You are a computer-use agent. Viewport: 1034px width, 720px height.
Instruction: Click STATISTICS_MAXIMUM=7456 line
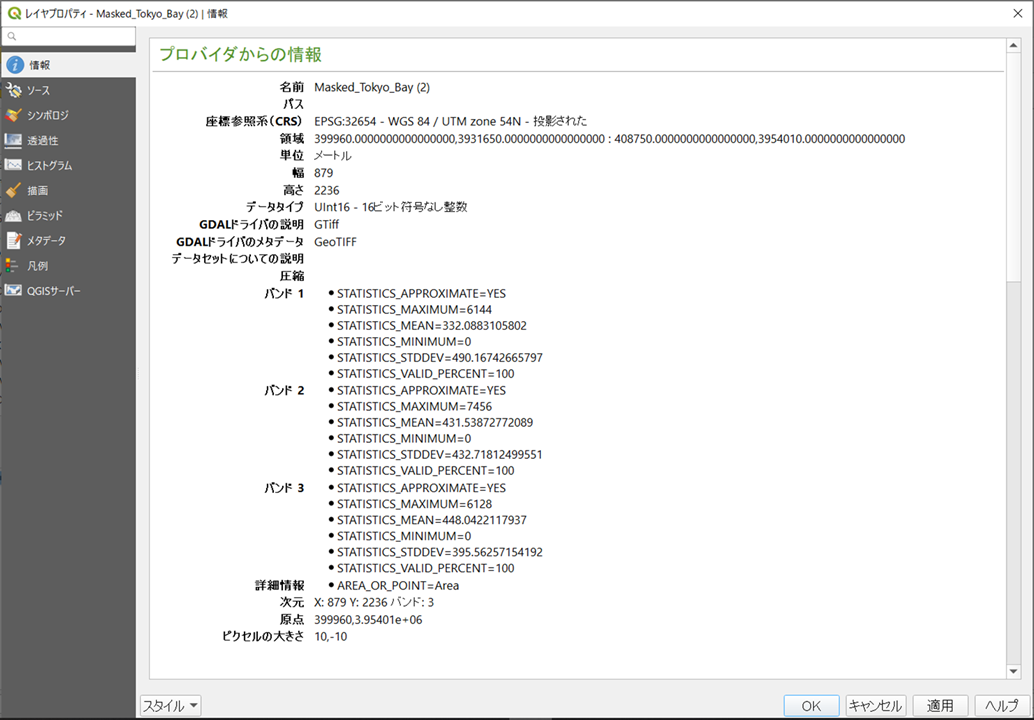pyautogui.click(x=414, y=406)
